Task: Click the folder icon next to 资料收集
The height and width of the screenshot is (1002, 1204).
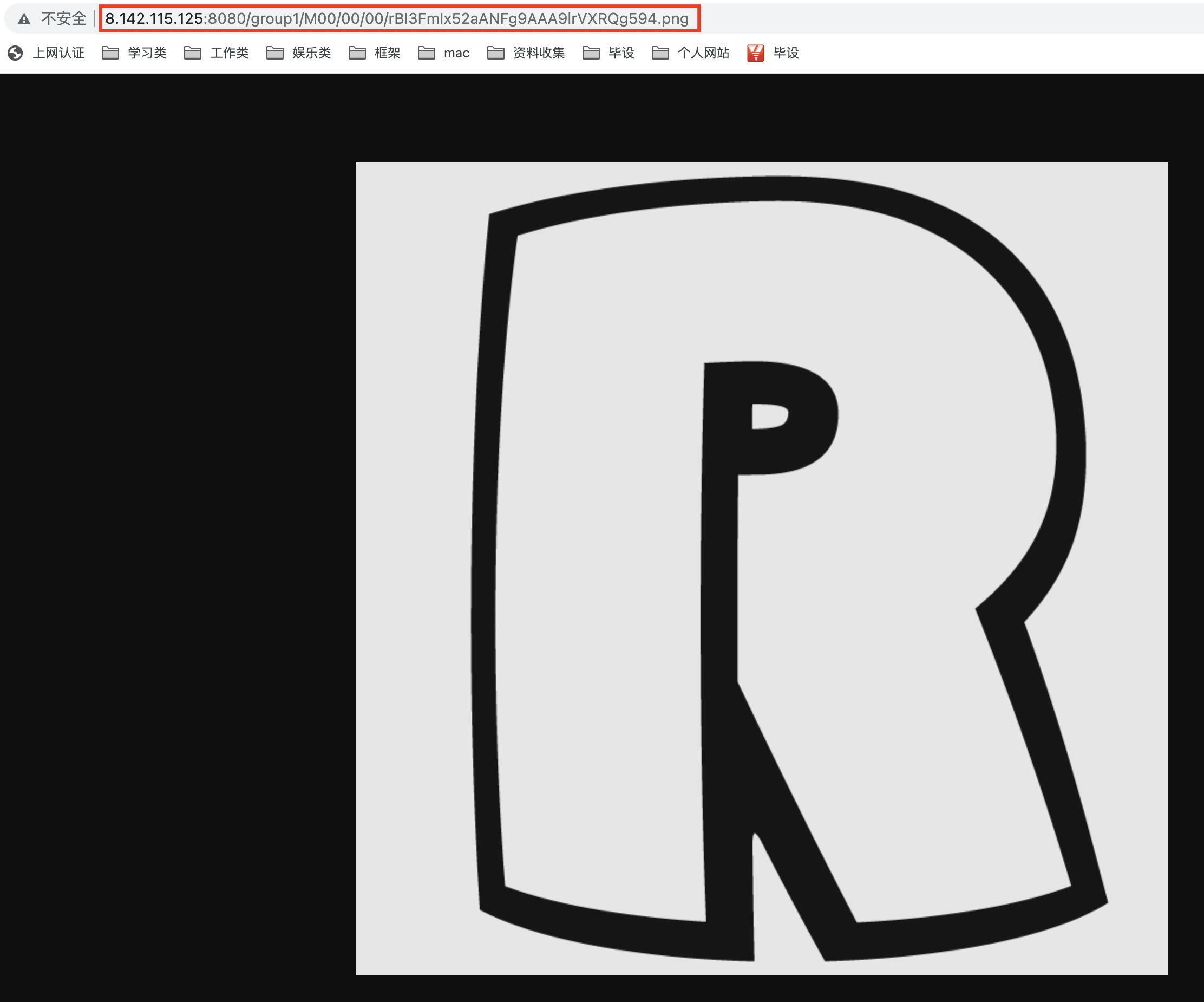Action: coord(496,53)
